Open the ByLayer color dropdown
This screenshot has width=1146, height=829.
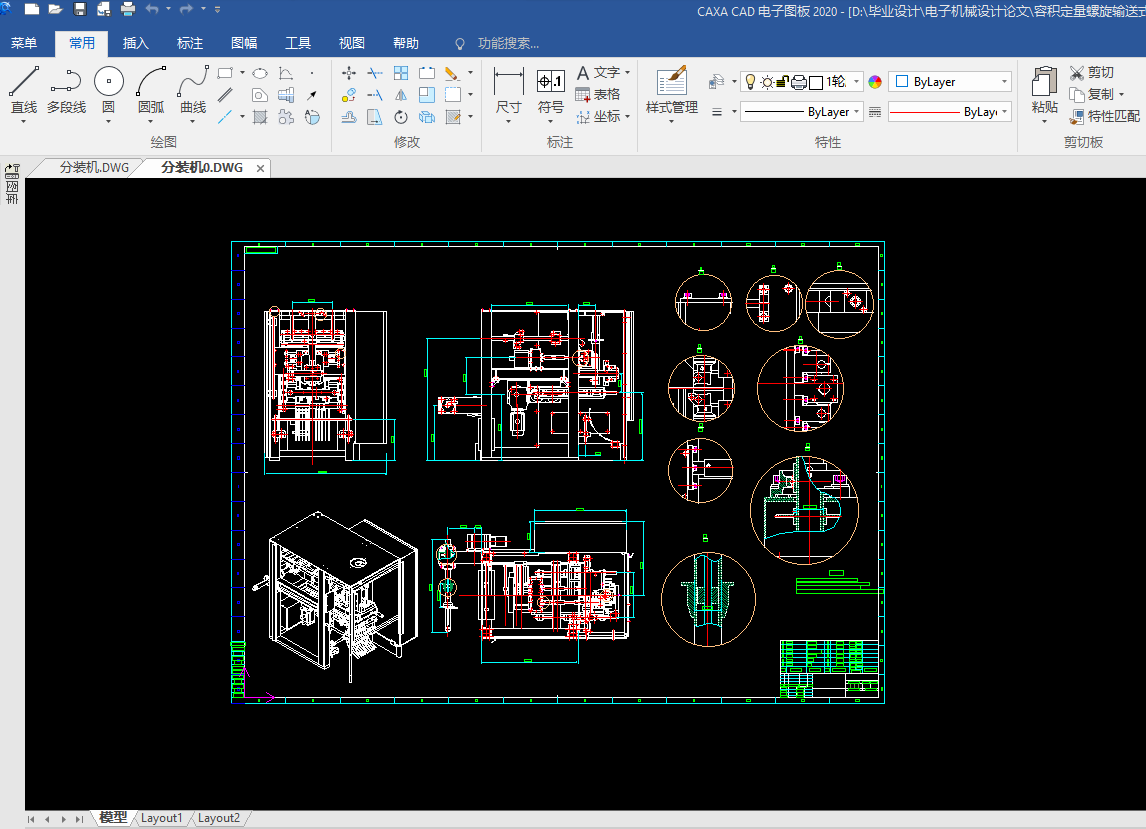coord(1004,82)
